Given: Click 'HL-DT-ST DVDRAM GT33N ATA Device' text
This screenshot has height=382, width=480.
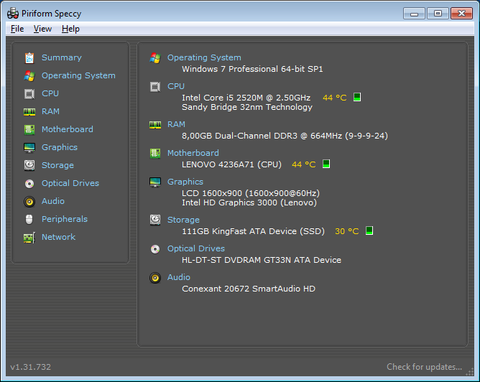Looking at the screenshot, I should pyautogui.click(x=261, y=260).
